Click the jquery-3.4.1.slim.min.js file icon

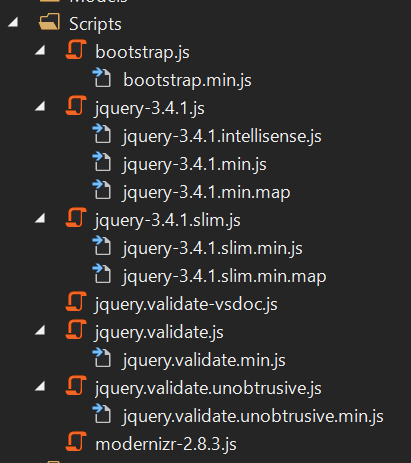click(x=102, y=246)
